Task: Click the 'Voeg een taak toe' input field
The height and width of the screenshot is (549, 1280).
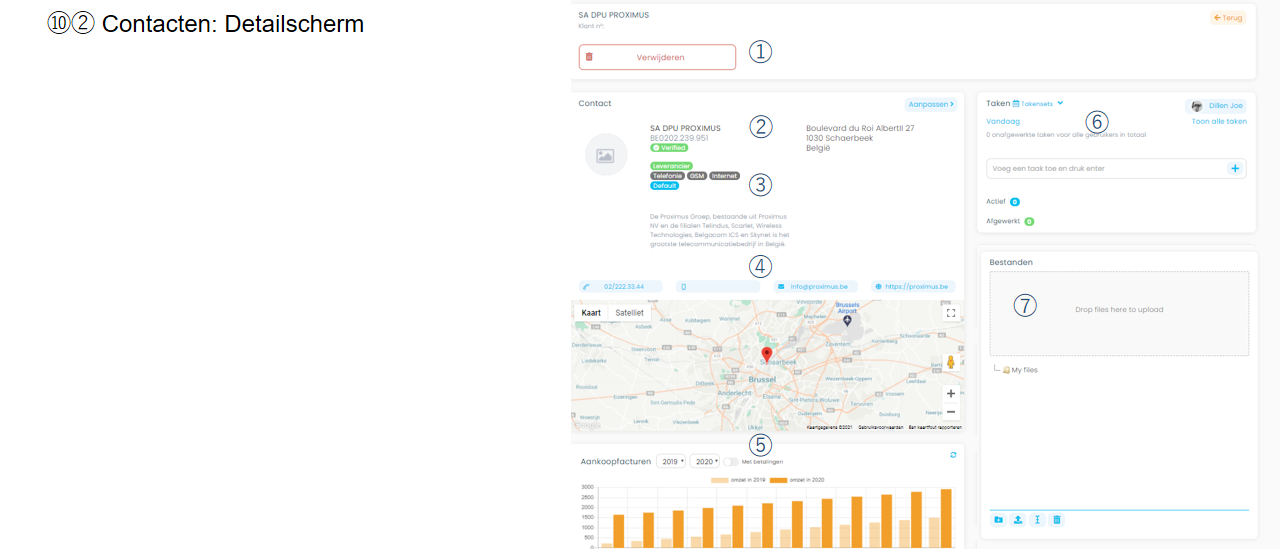Action: [1105, 169]
